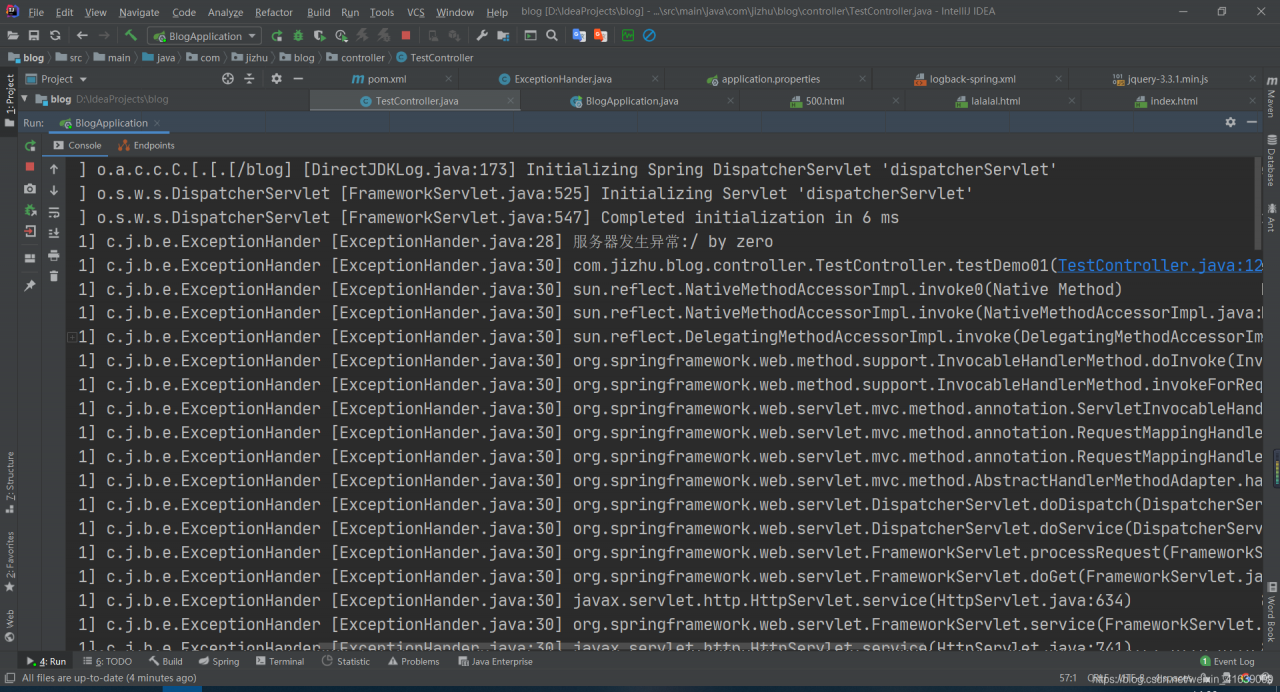Open Project panel gear settings
This screenshot has height=692, width=1280.
(277, 79)
